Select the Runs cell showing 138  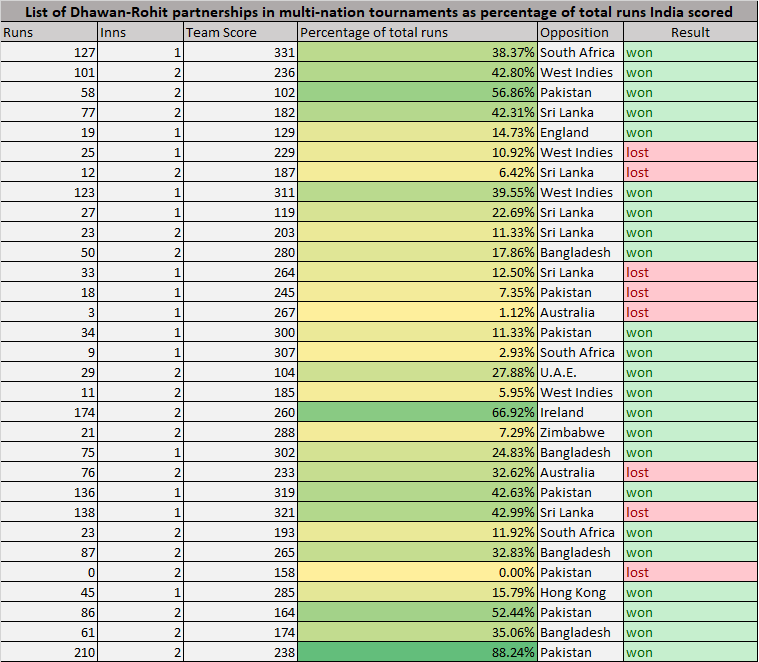(49, 512)
